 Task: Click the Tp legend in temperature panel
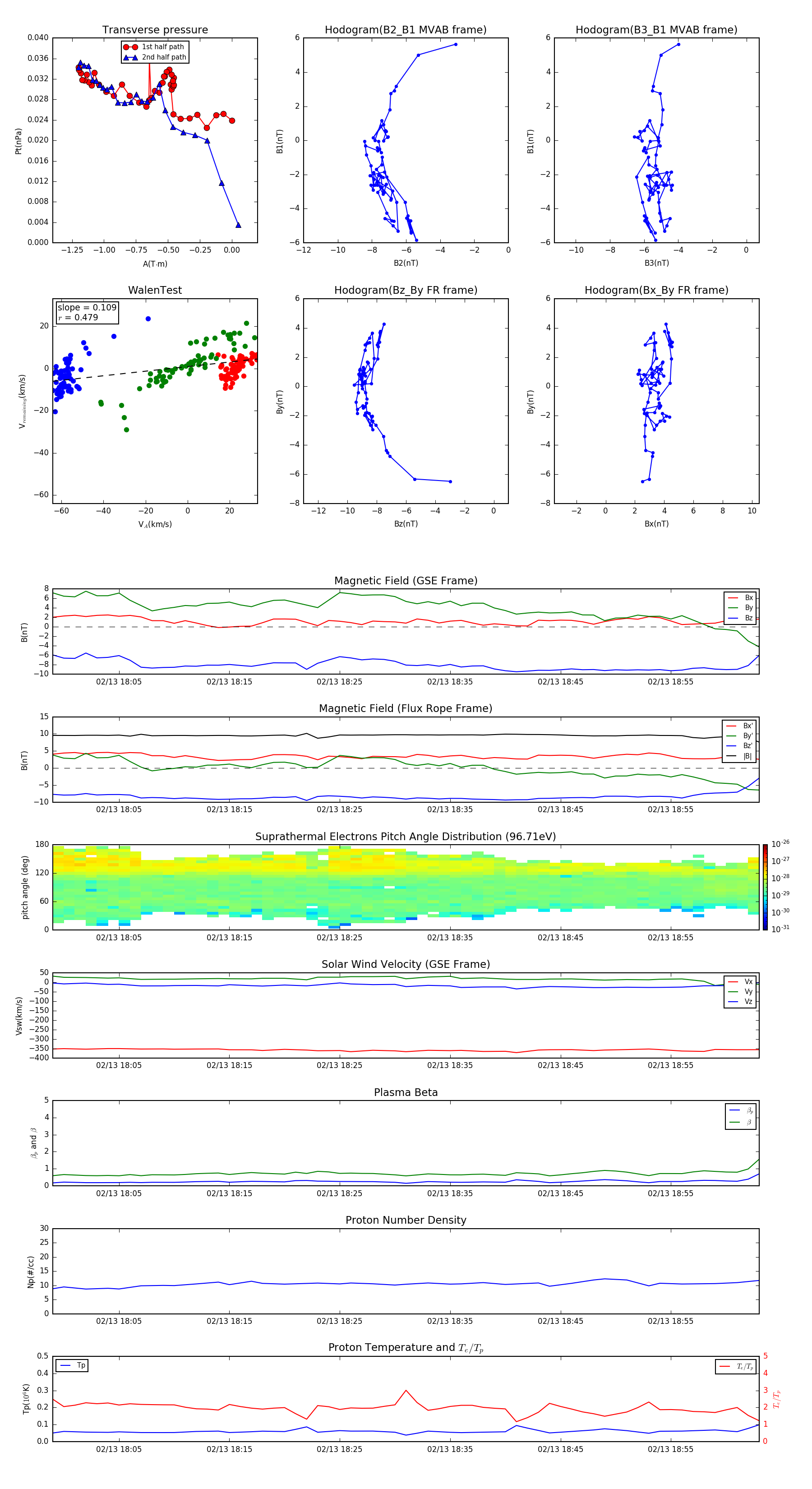coord(72,1366)
